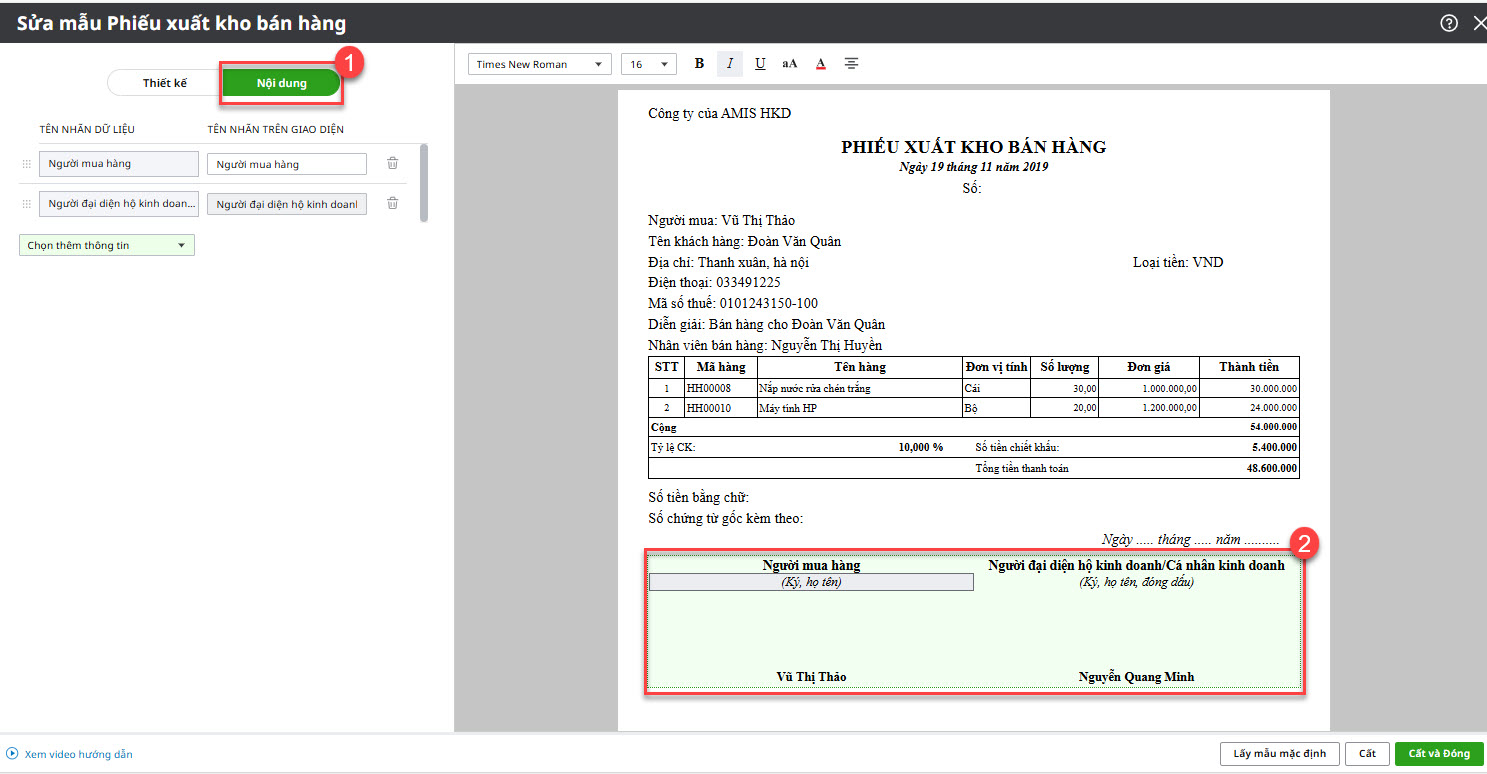Open the font size 16 dropdown
Screen dimensions: 1487x774
[x=648, y=64]
